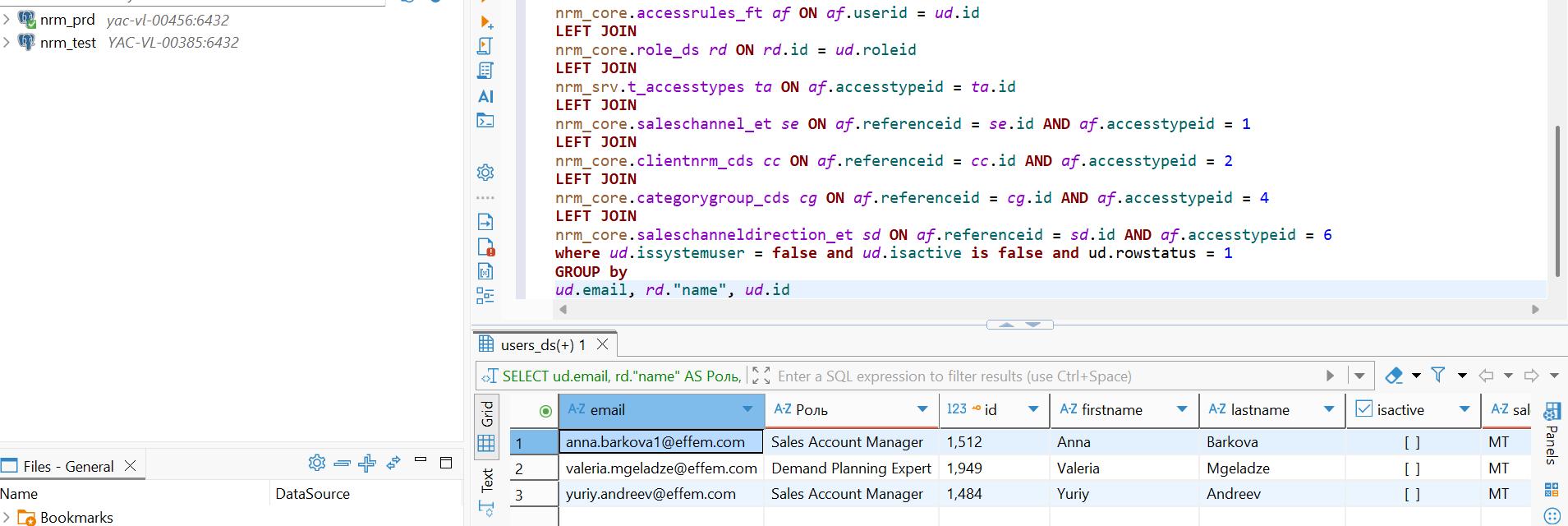The height and width of the screenshot is (526, 1568).
Task: Open editor settings gear icon
Action: click(x=485, y=173)
